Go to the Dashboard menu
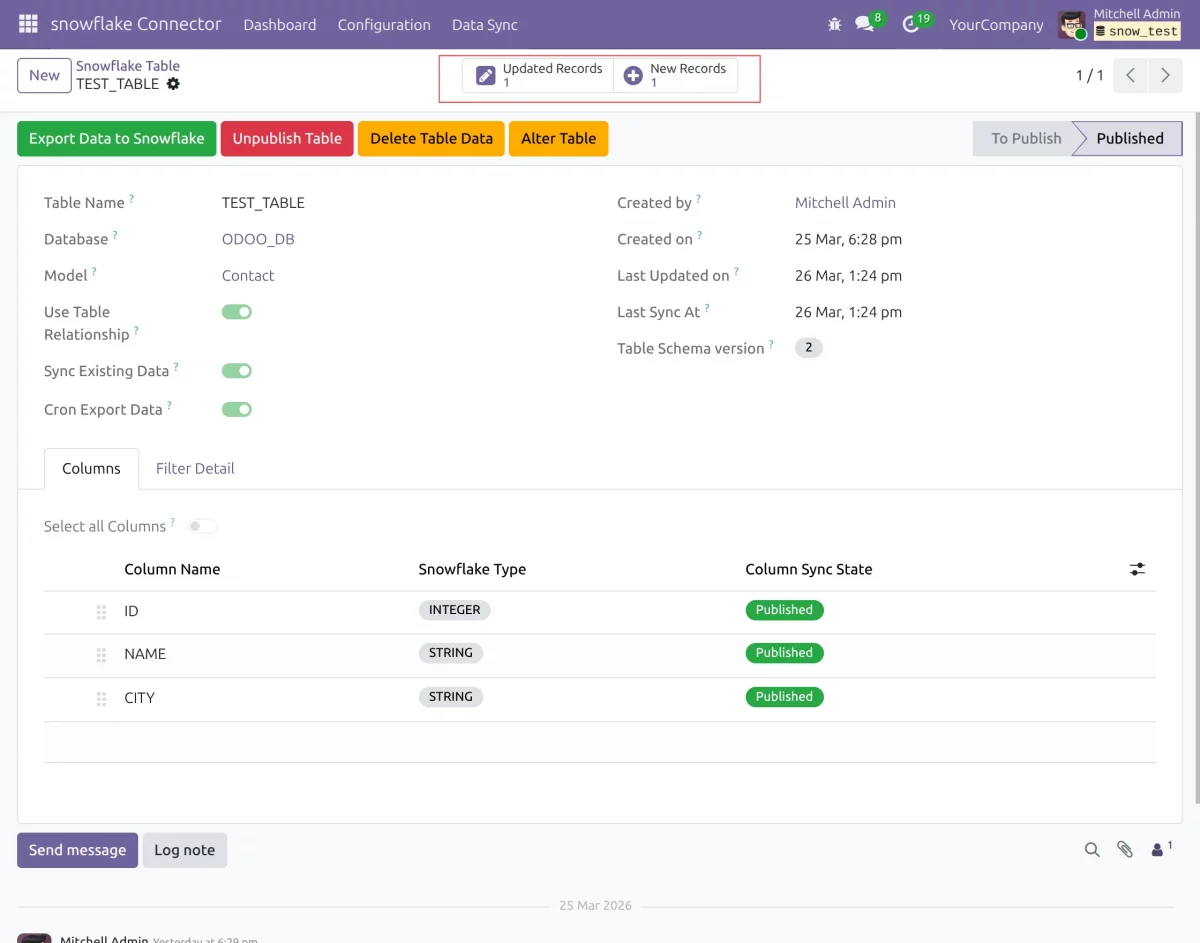 point(280,25)
